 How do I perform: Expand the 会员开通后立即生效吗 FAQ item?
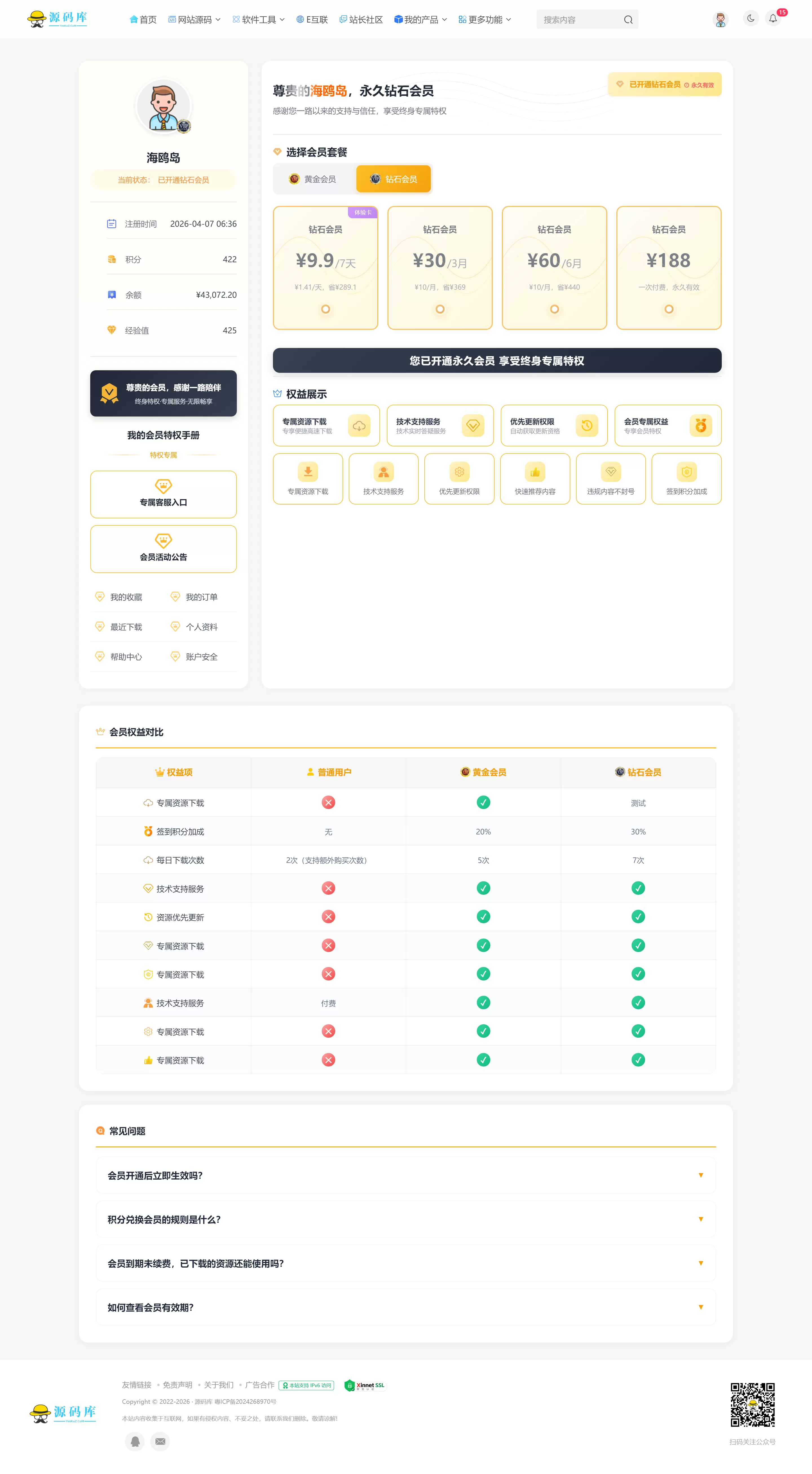(406, 1175)
